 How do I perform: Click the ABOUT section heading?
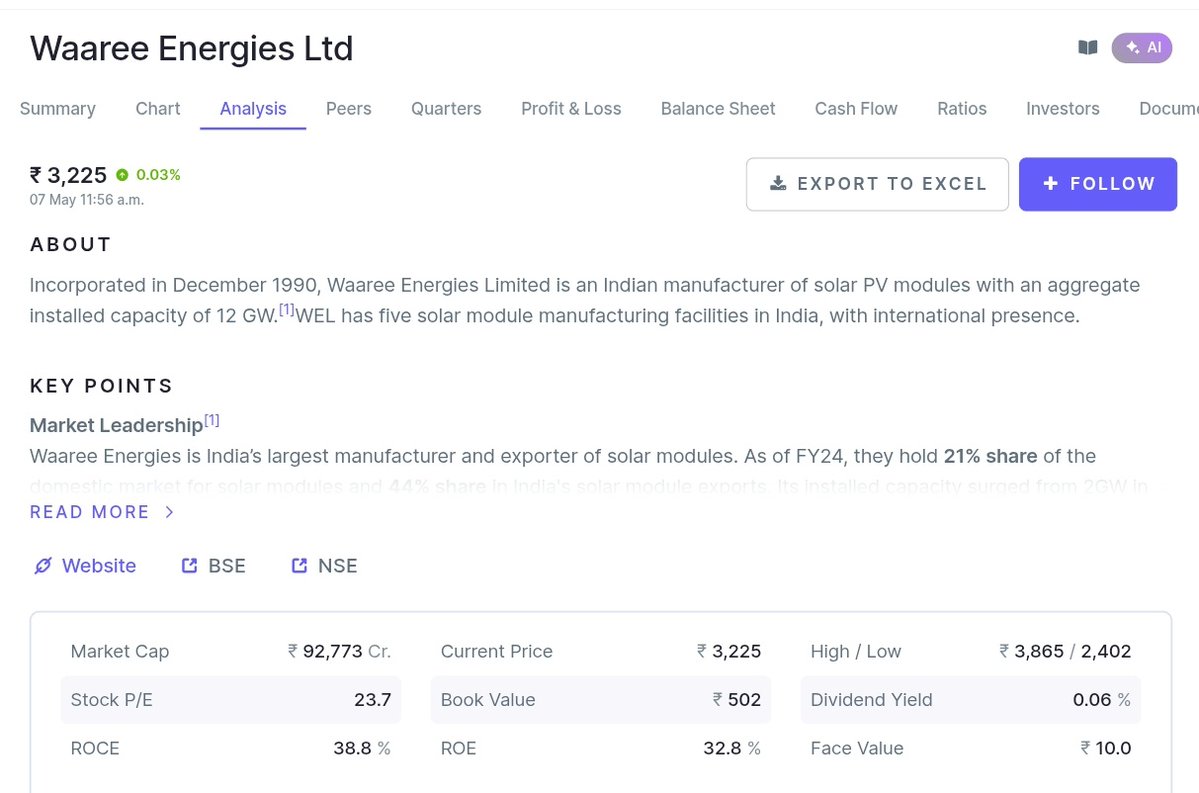pyautogui.click(x=70, y=245)
